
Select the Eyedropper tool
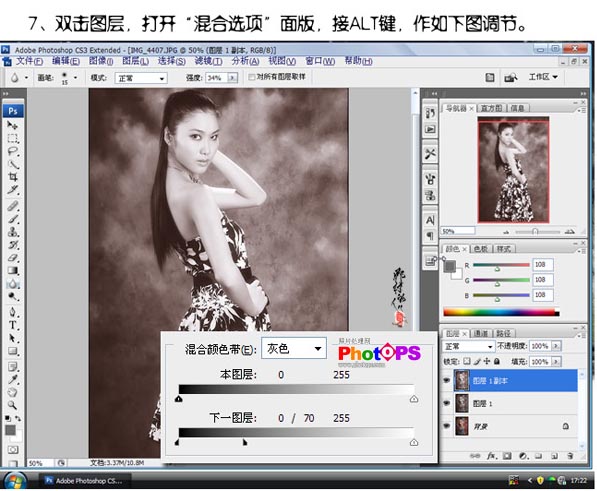13,379
